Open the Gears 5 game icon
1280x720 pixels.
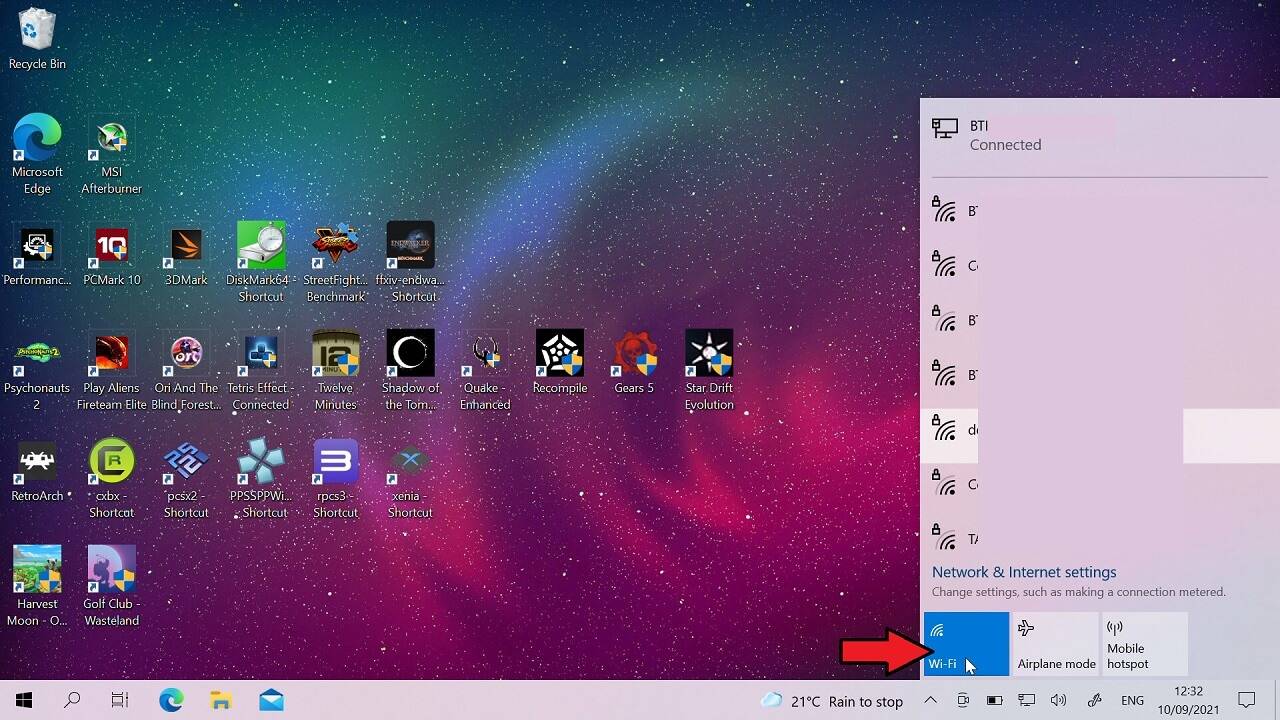tap(634, 363)
